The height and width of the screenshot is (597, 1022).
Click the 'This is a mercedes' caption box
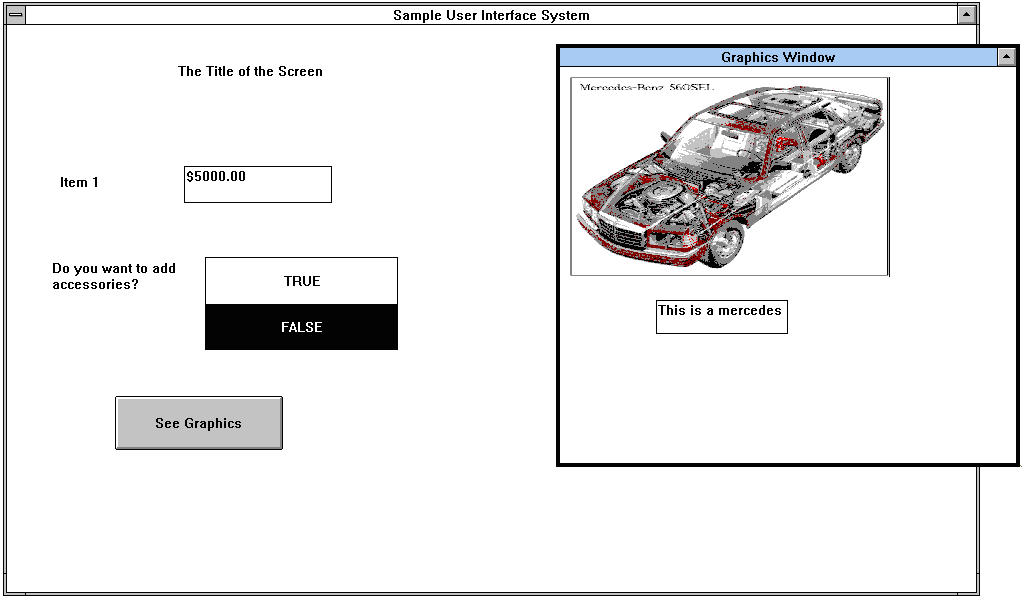[722, 317]
